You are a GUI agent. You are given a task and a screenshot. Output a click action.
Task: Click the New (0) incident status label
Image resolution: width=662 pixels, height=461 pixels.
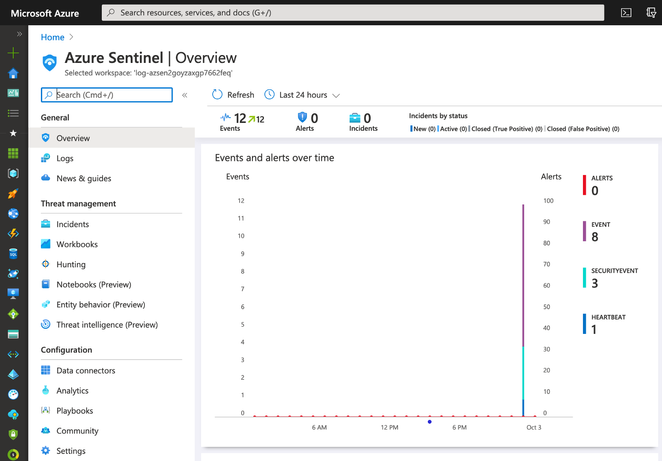point(424,129)
